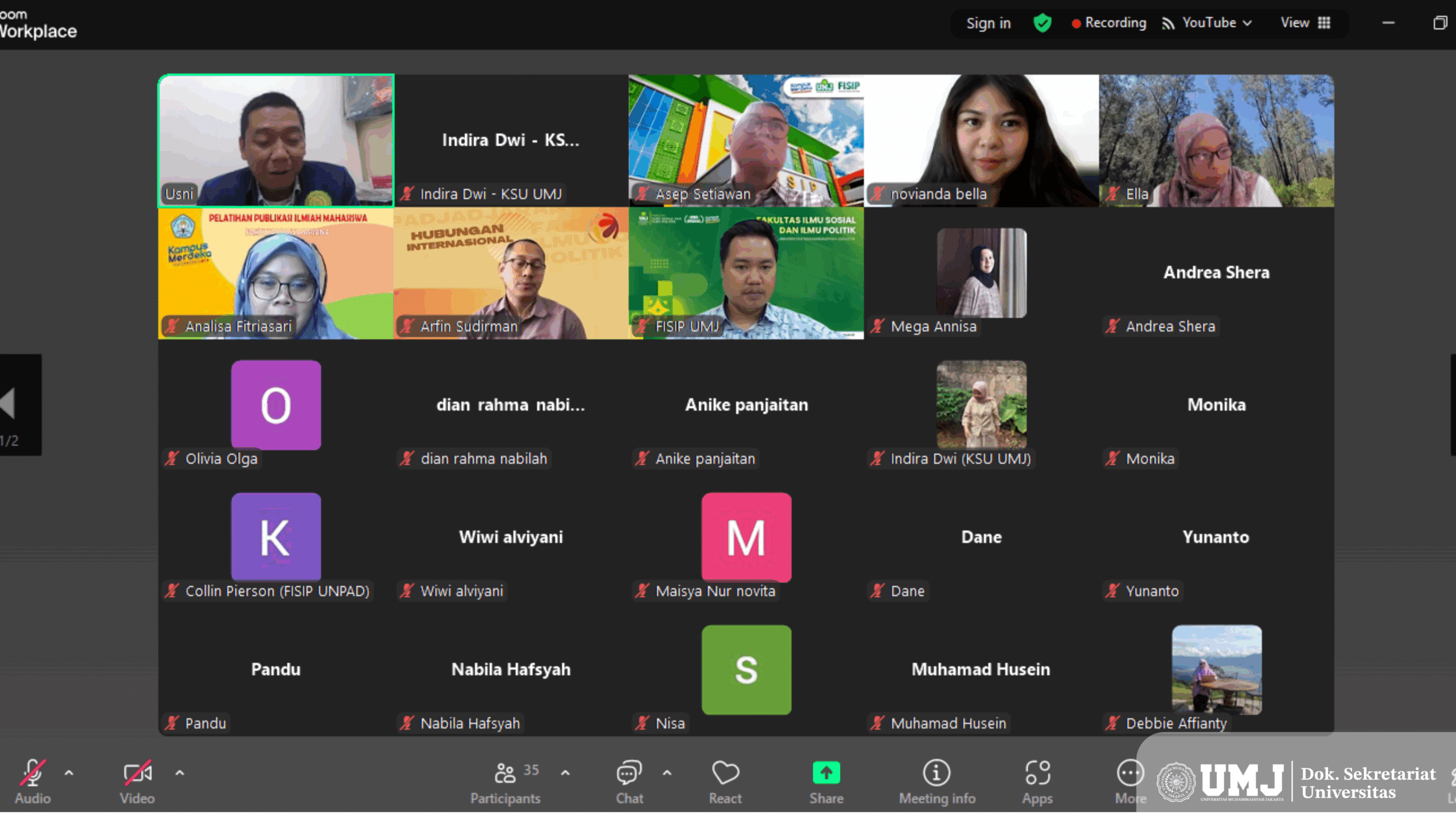Unmute the Audio microphone

click(x=32, y=773)
